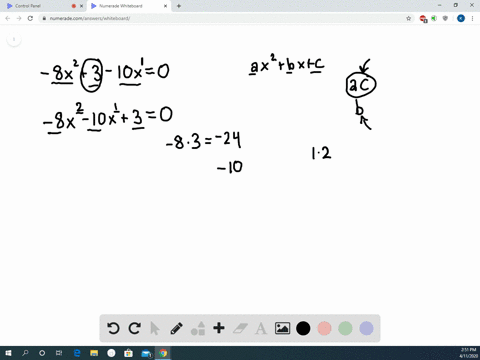Viewport: 480px width, 360px height.
Task: Go forward in browser history
Action: [x=19, y=18]
